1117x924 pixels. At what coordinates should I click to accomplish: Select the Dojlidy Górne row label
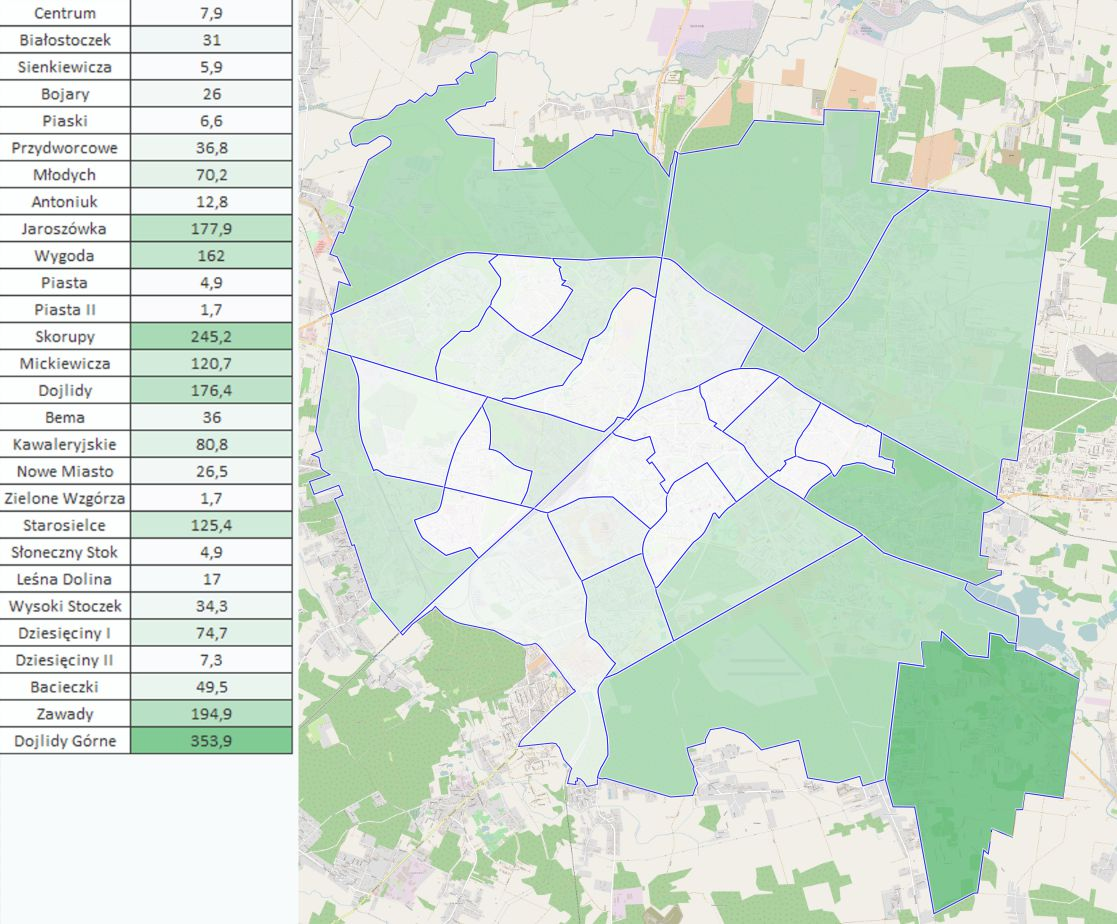(x=65, y=741)
